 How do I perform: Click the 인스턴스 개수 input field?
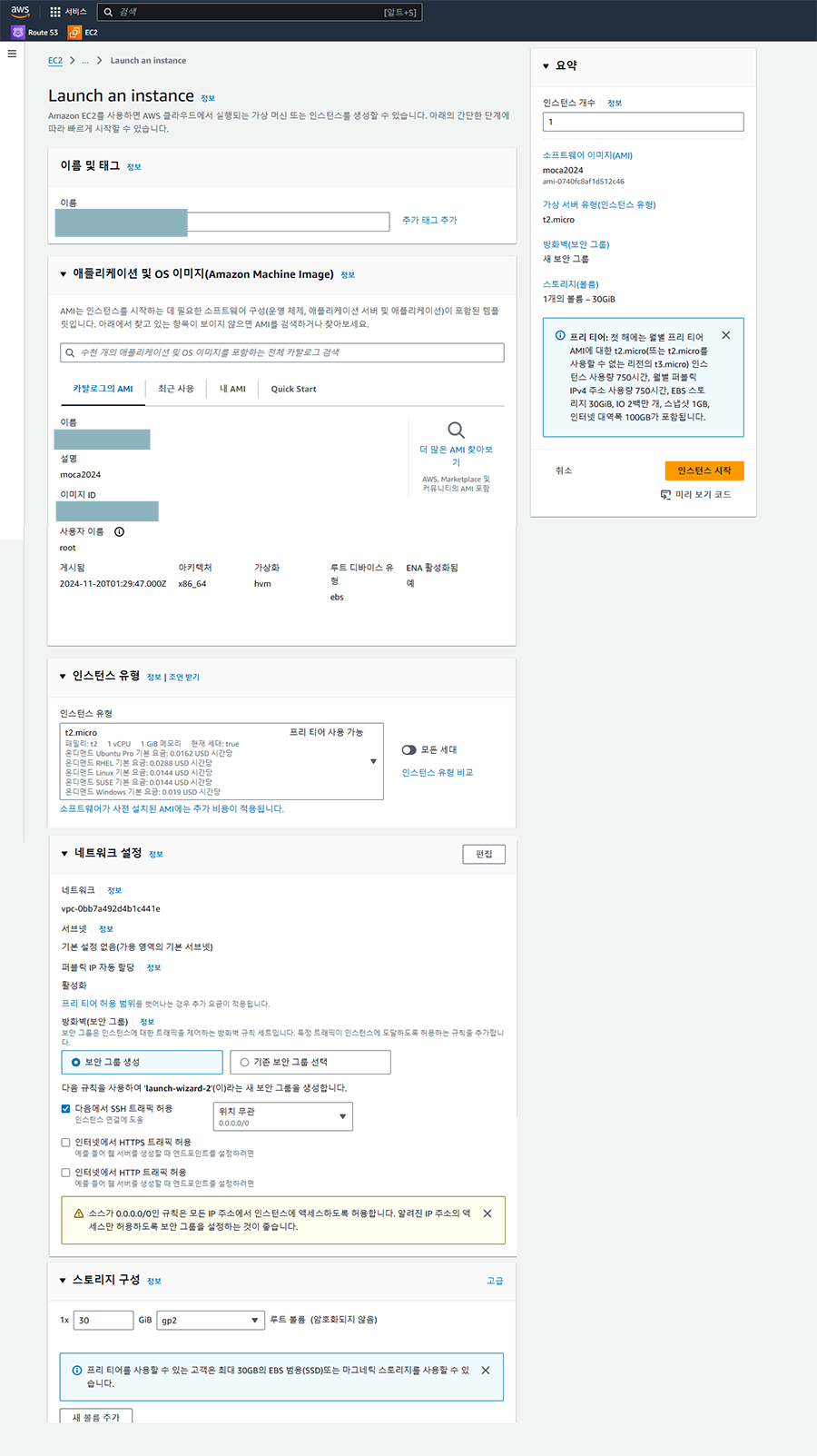644,122
